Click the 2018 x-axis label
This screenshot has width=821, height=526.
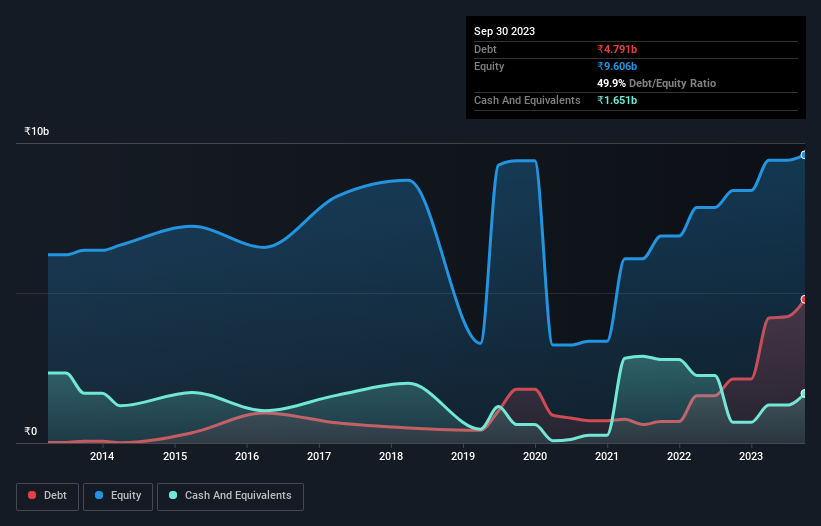(391, 456)
